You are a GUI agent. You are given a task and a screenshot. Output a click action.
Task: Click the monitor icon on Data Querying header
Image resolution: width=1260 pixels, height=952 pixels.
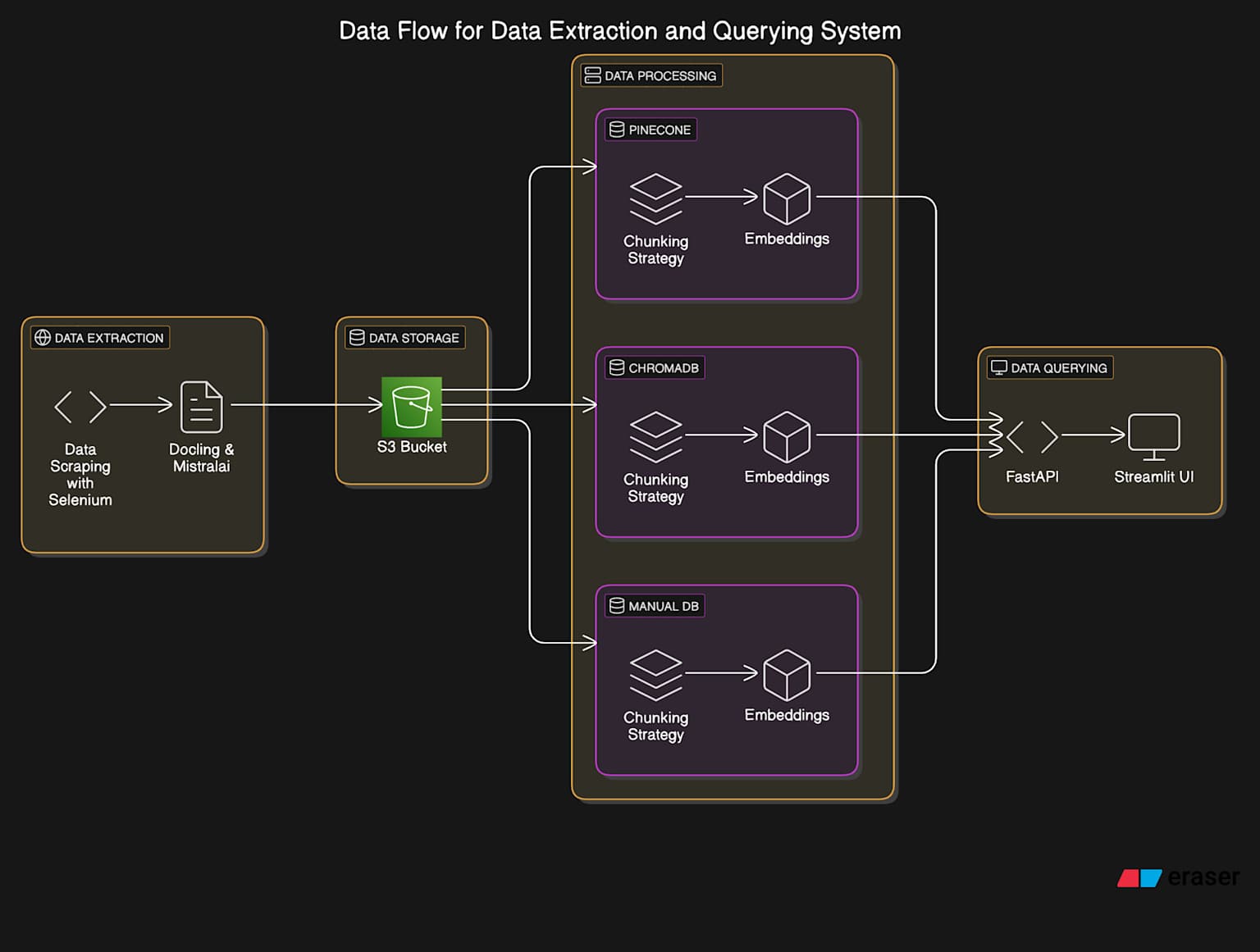[997, 367]
